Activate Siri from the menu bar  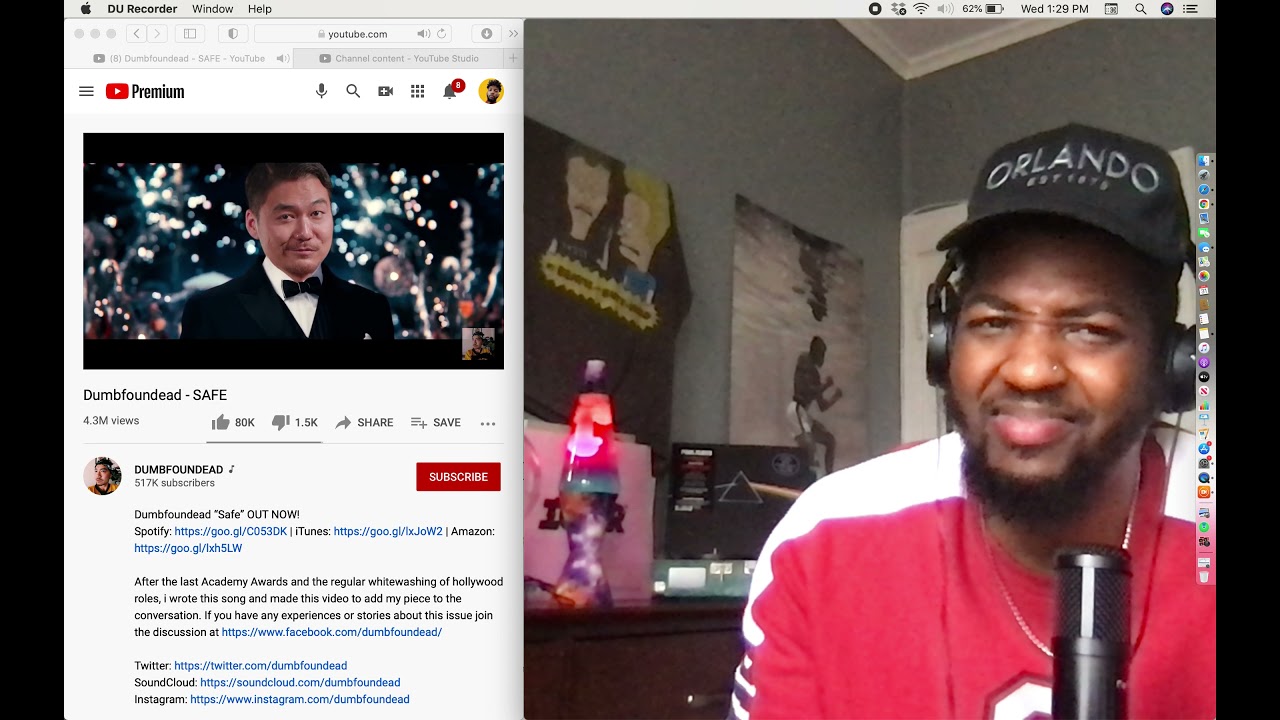pyautogui.click(x=1167, y=9)
